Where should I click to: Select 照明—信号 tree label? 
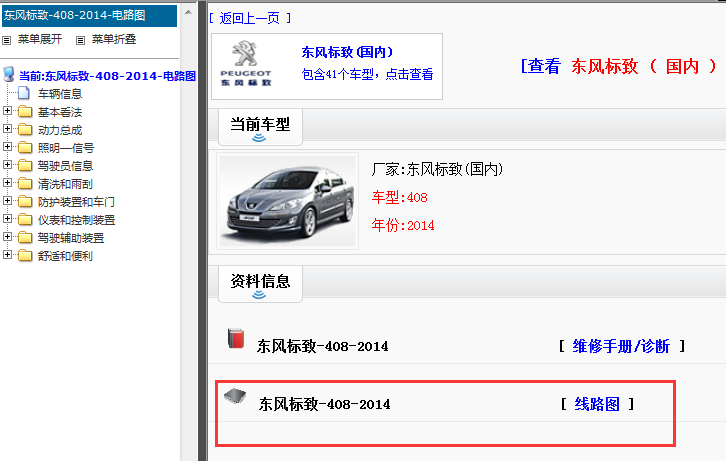pos(66,148)
